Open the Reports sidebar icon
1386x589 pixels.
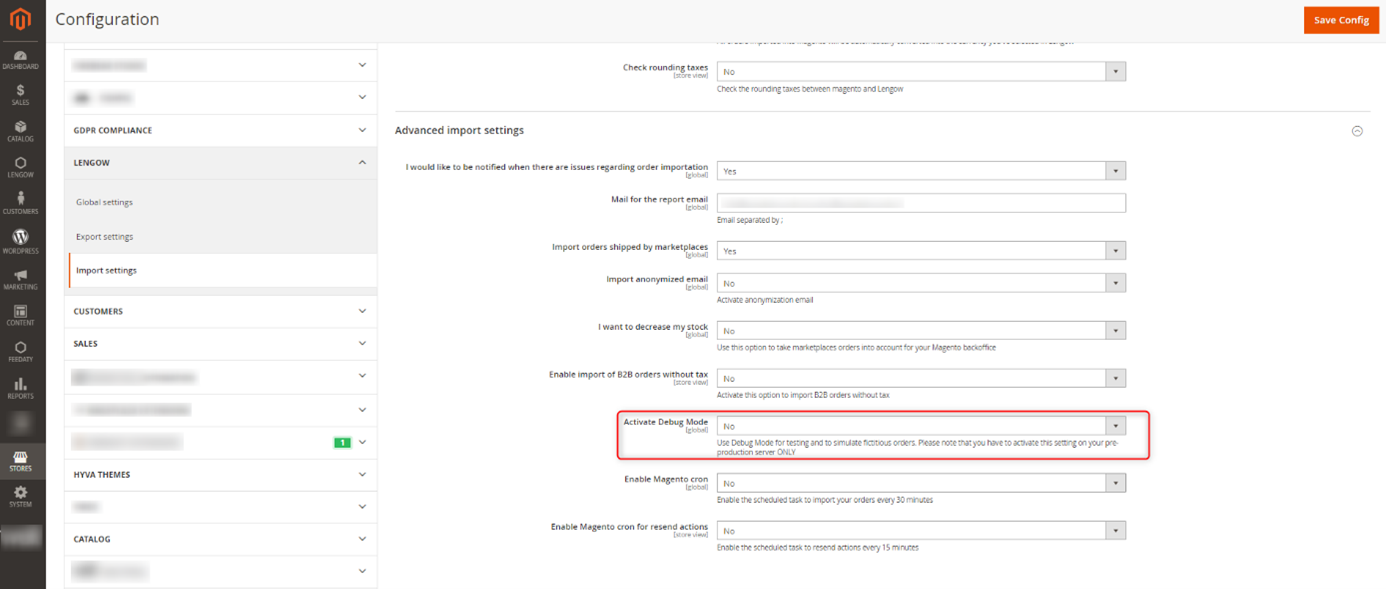(21, 387)
